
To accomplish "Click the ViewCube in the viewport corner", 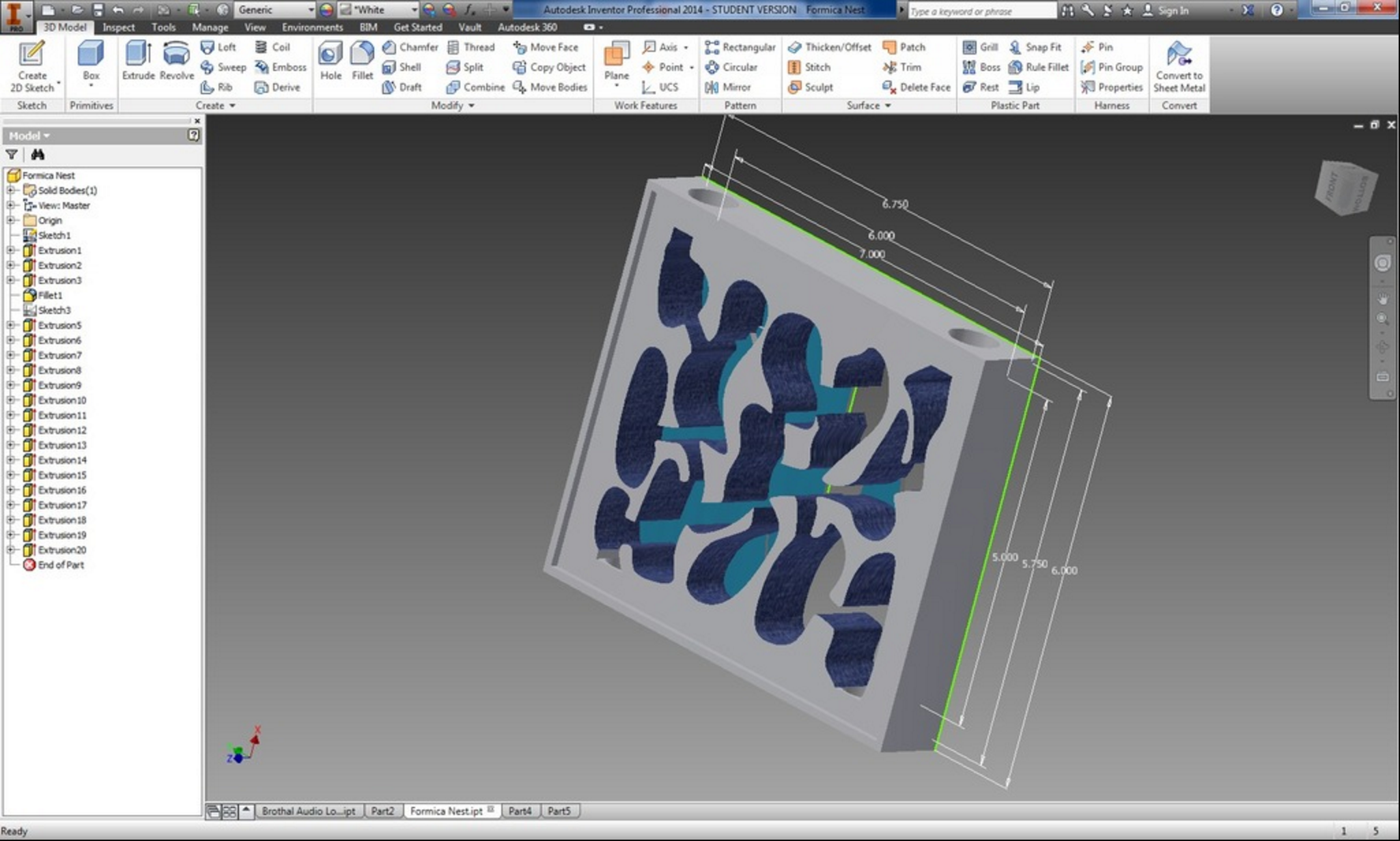I will (x=1345, y=187).
